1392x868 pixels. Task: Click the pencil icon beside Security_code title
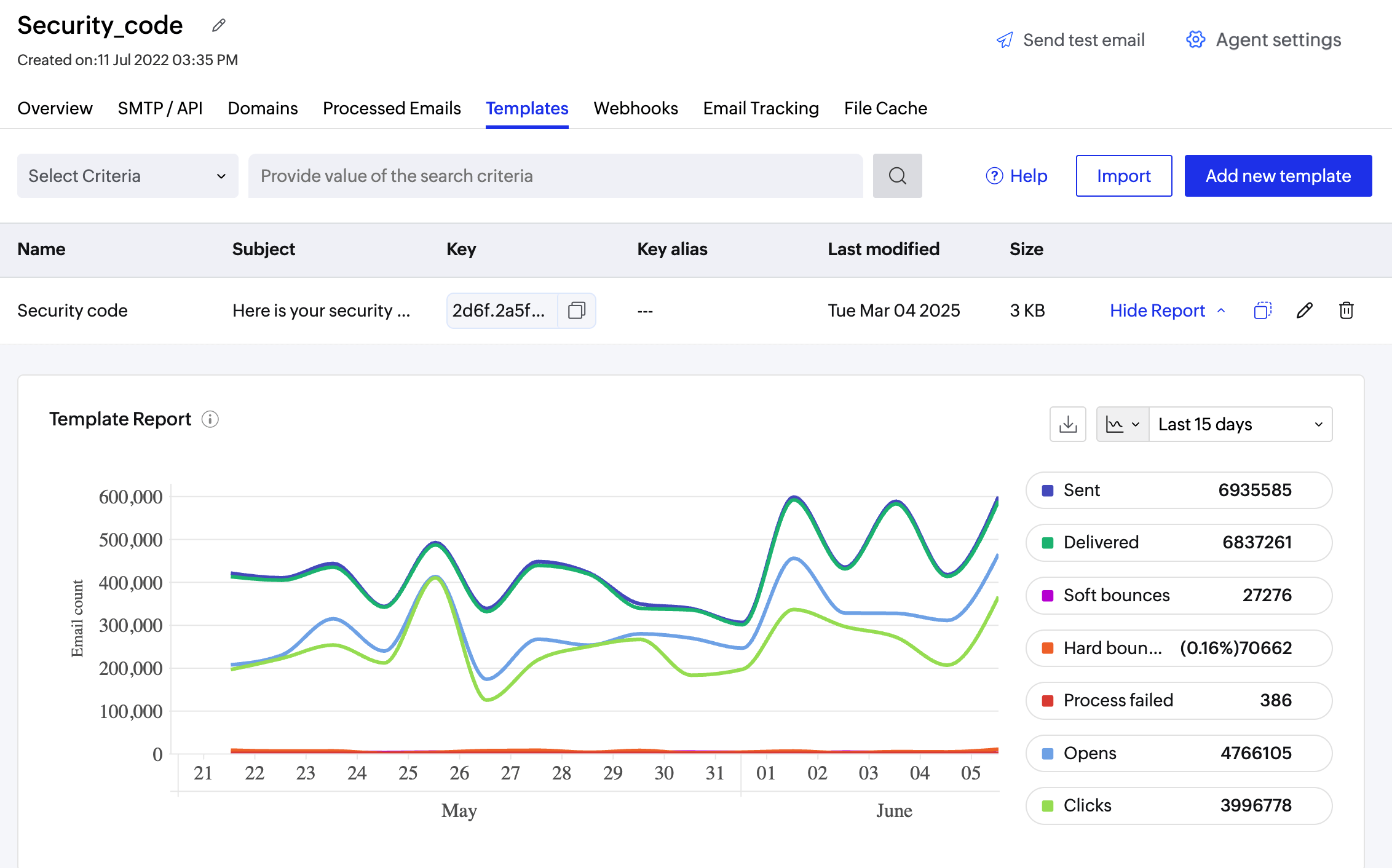[219, 25]
